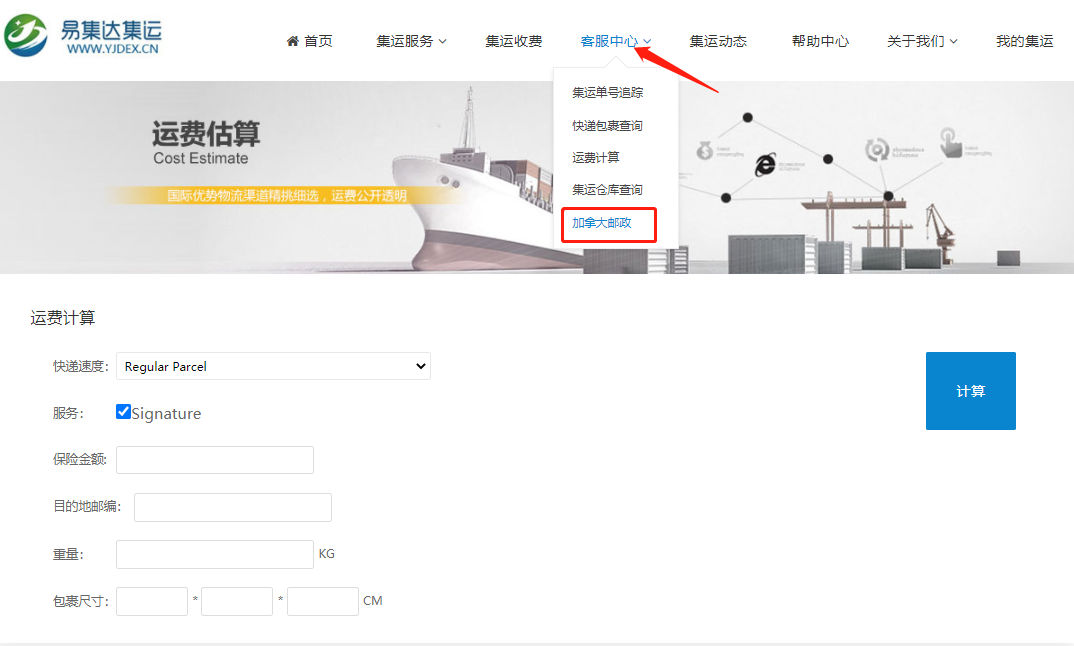Viewport: 1074px width, 646px height.
Task: Uncheck the Signature checkbox
Action: click(x=124, y=412)
